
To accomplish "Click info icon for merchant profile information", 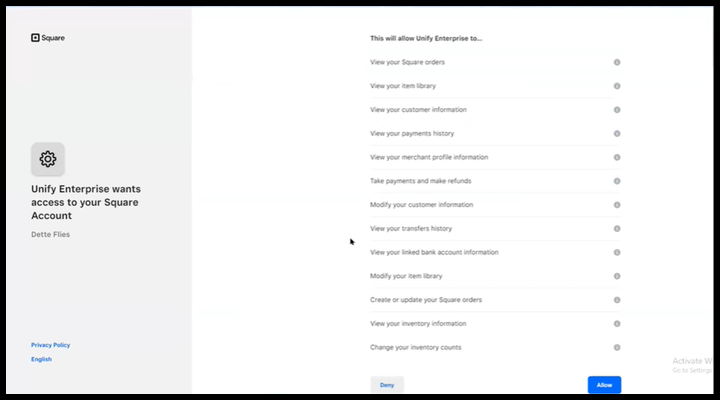I will point(617,157).
